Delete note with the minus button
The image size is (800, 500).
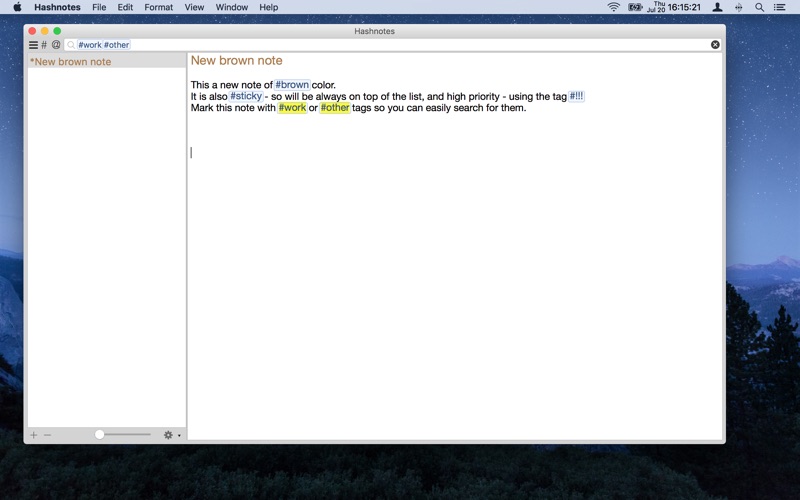[x=47, y=435]
